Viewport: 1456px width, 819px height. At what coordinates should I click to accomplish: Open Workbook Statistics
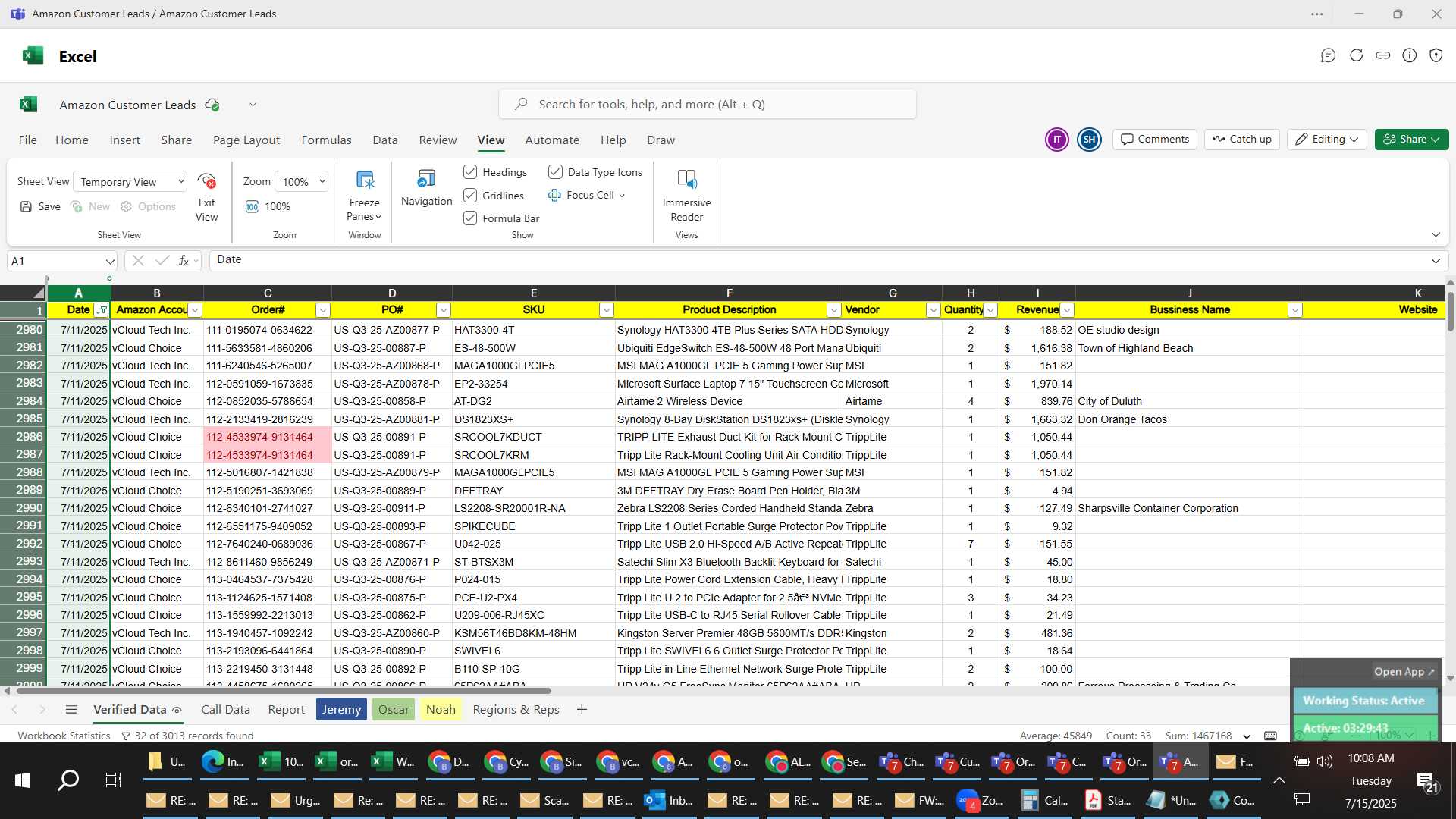coord(64,736)
